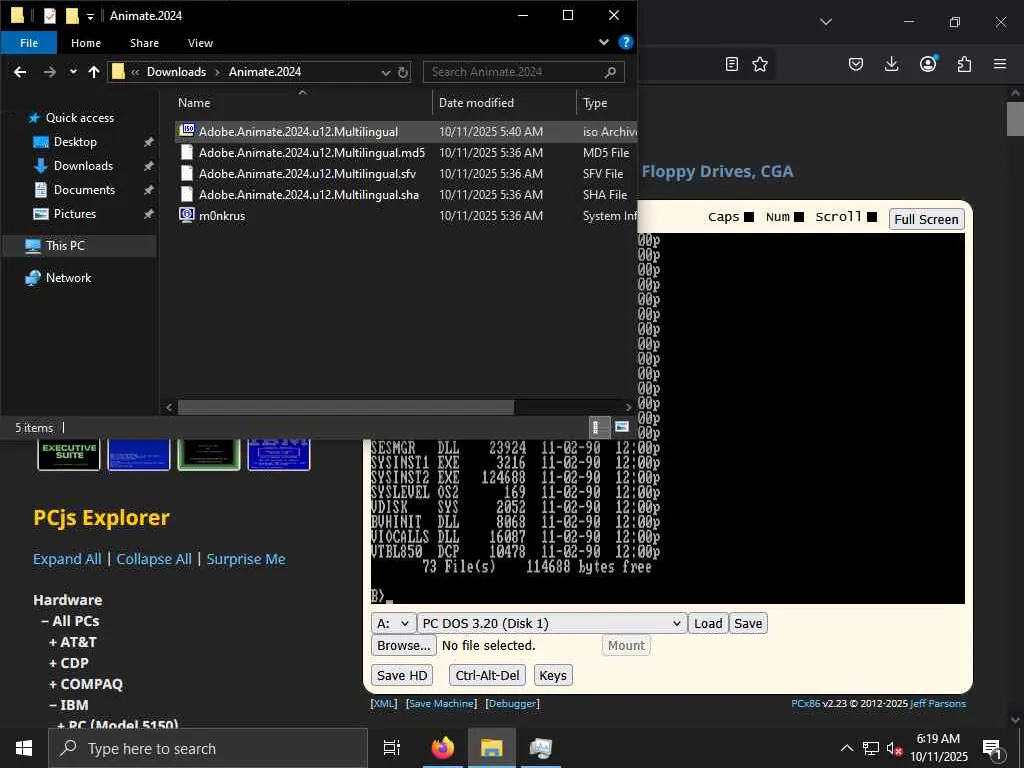Open the customize Quick Access Toolbar dropdown
This screenshot has width=1024, height=768.
point(90,16)
